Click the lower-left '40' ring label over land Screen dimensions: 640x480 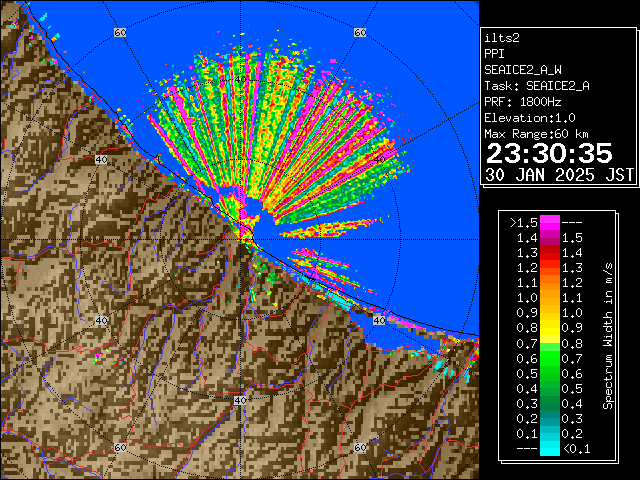click(x=101, y=320)
